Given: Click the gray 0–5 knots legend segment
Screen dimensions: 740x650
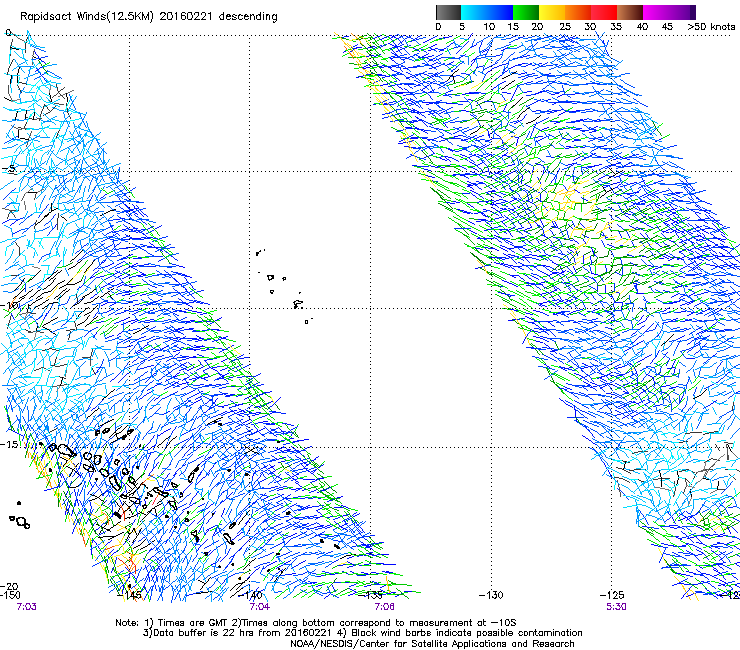Looking at the screenshot, I should pos(448,12).
